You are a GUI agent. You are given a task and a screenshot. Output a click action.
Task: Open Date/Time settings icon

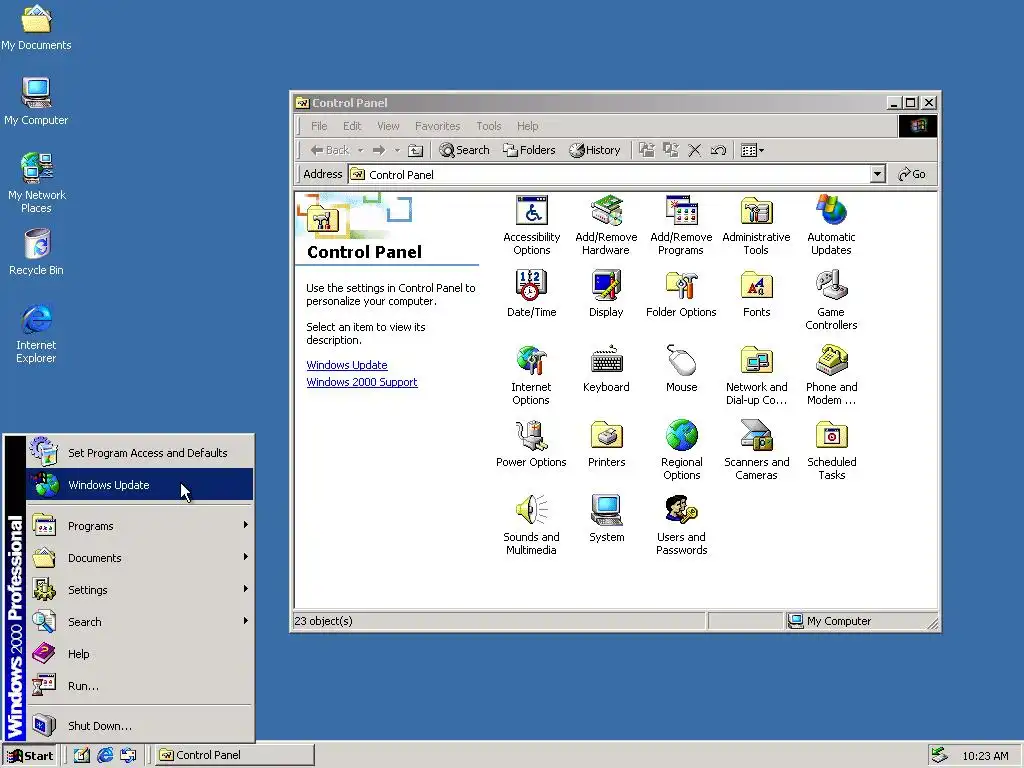coord(532,294)
